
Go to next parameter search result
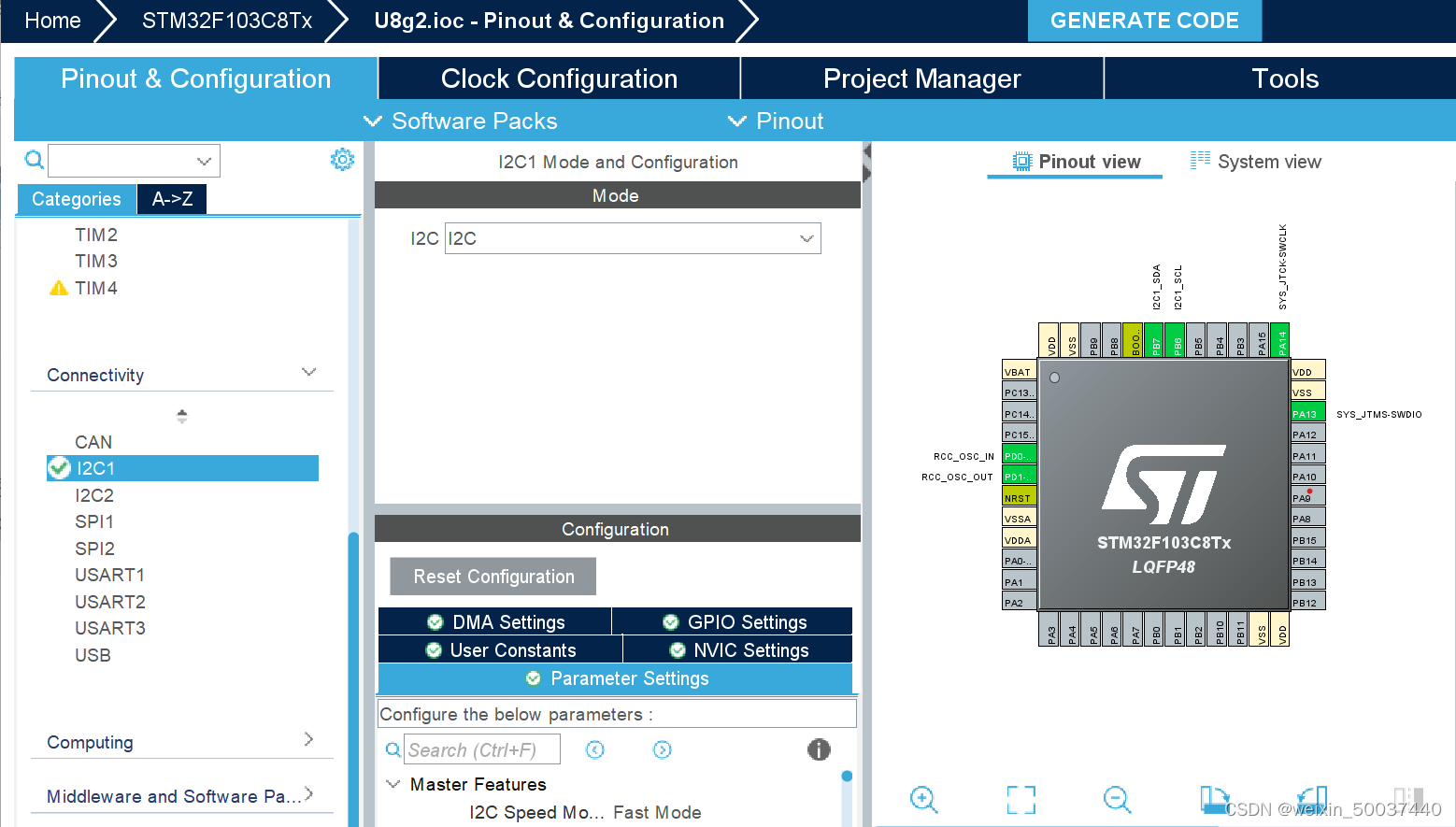coord(662,749)
